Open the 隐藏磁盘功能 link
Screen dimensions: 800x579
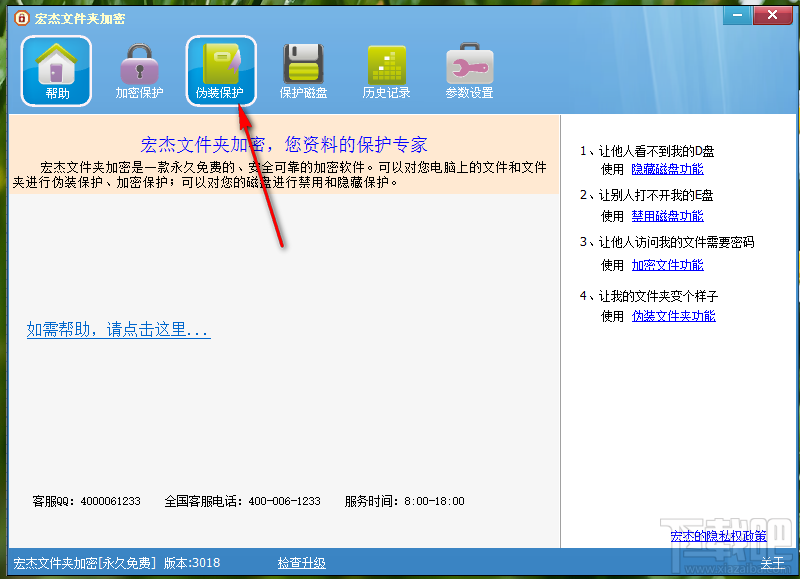coord(667,169)
